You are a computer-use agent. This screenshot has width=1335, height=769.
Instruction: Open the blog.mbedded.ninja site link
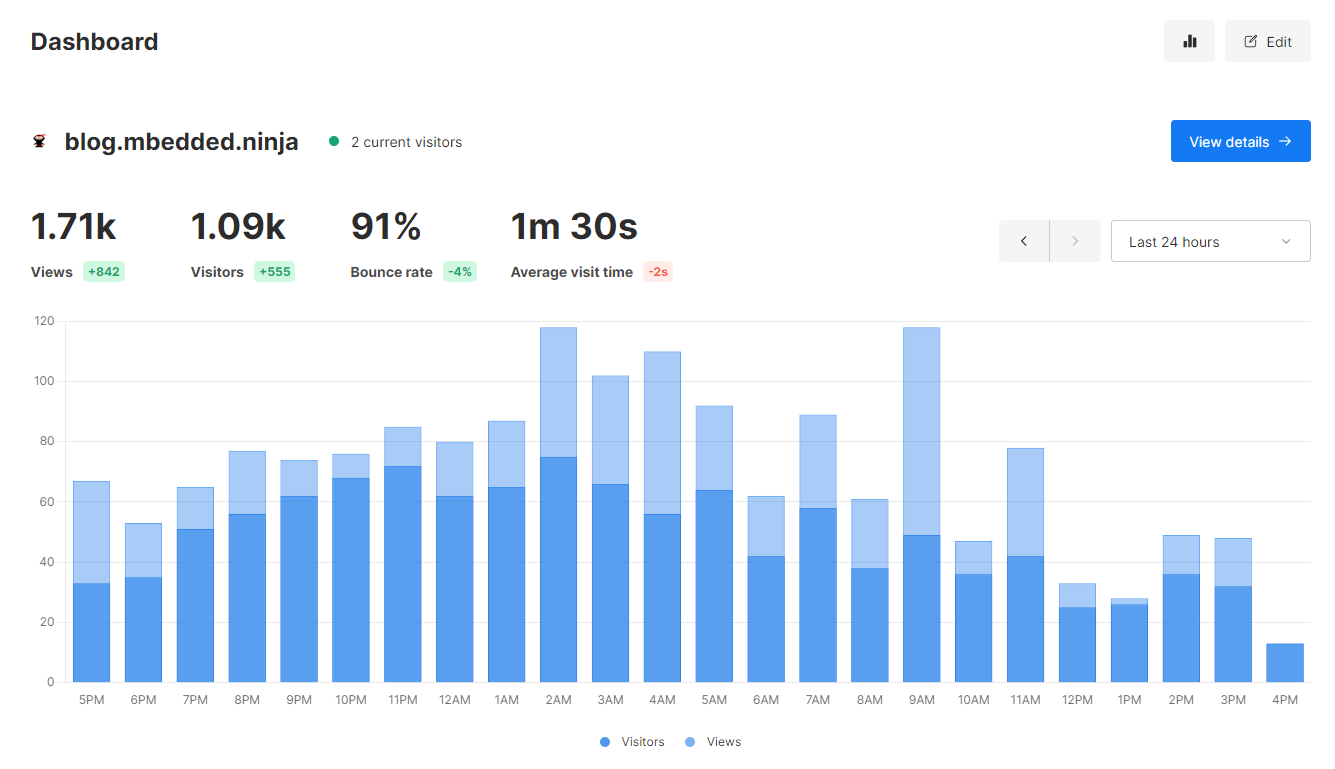tap(181, 142)
